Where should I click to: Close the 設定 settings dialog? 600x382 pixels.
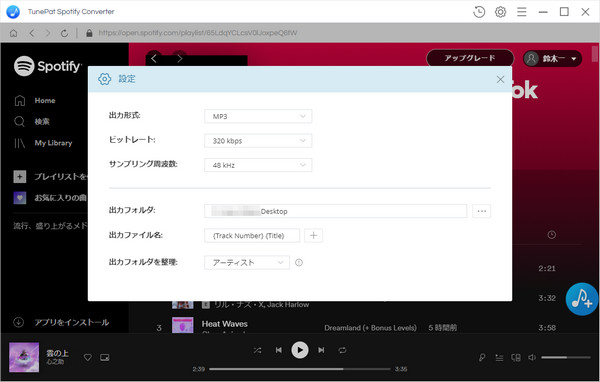500,79
